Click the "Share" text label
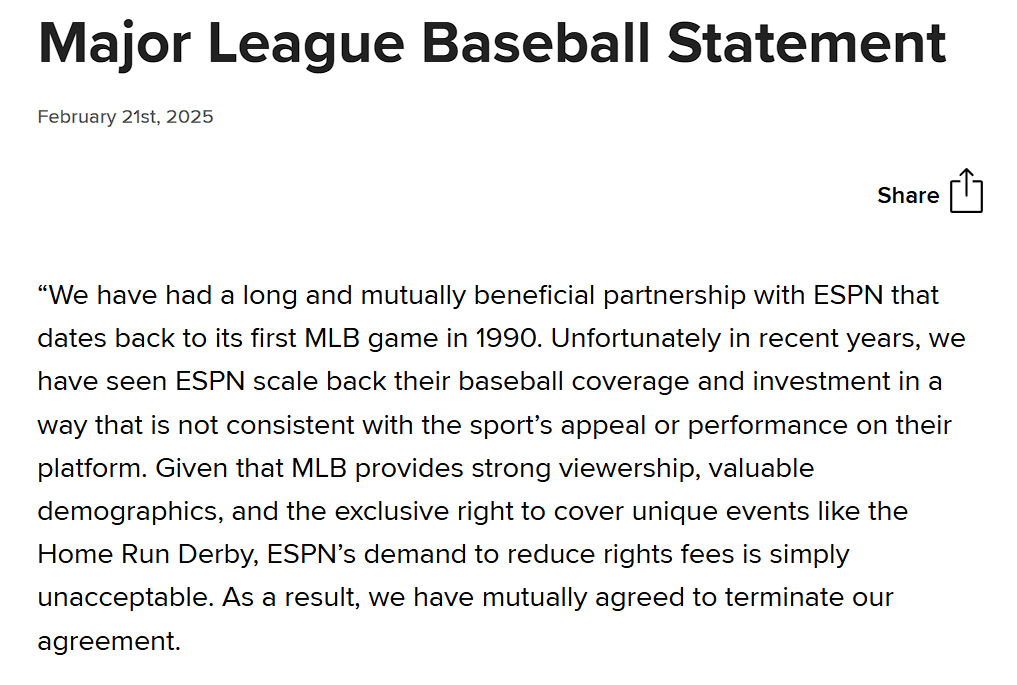 tap(908, 196)
